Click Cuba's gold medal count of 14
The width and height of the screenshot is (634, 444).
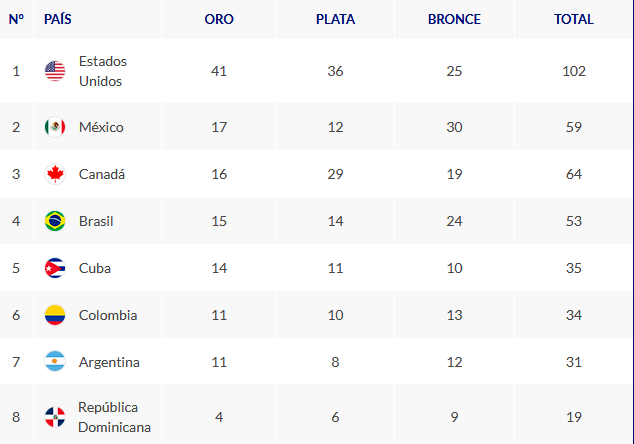(219, 268)
